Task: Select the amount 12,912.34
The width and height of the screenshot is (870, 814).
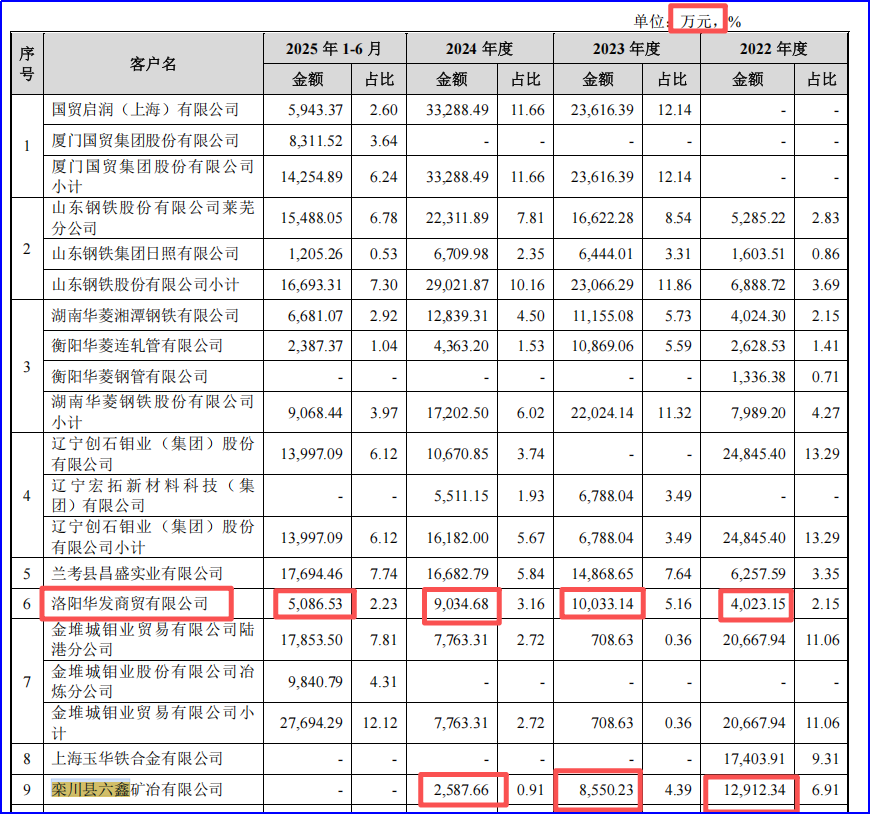Action: [754, 790]
